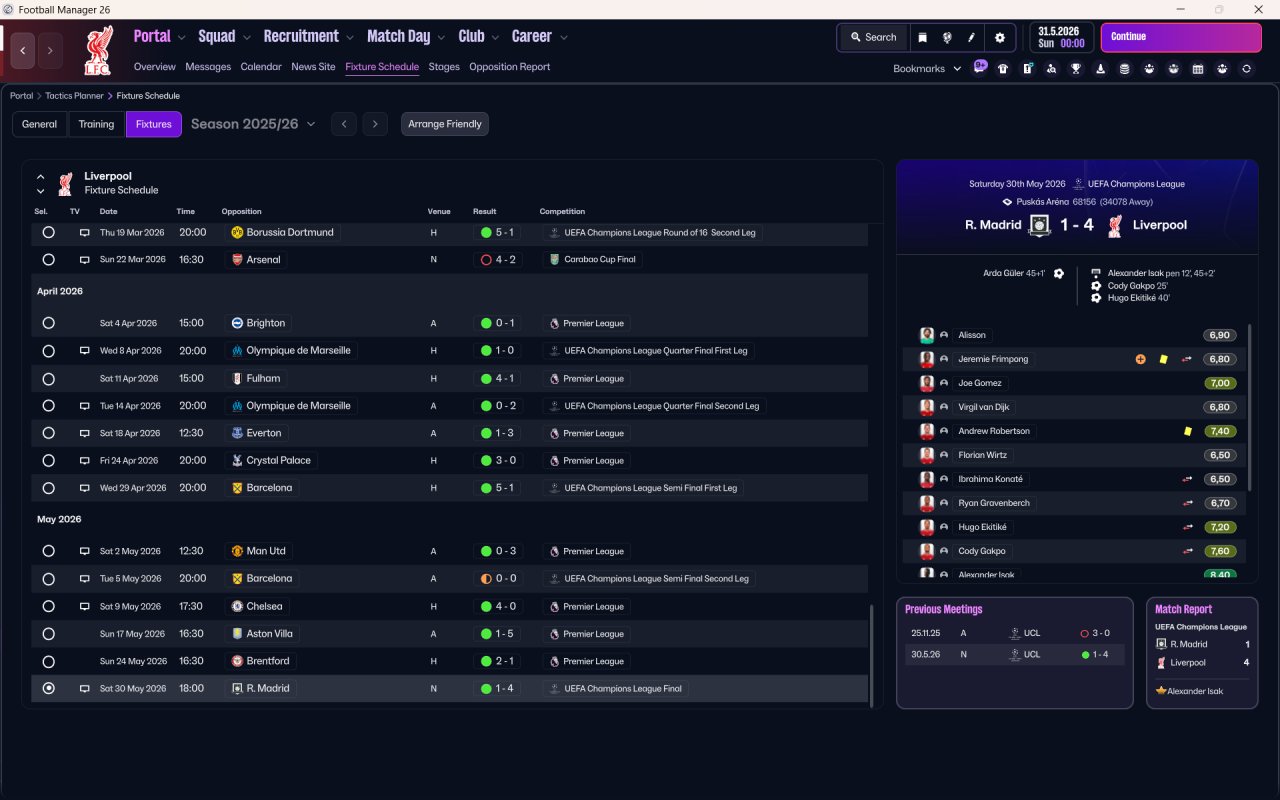Open the coins stack bookmark shortcut
This screenshot has height=800, width=1280.
coord(1125,69)
